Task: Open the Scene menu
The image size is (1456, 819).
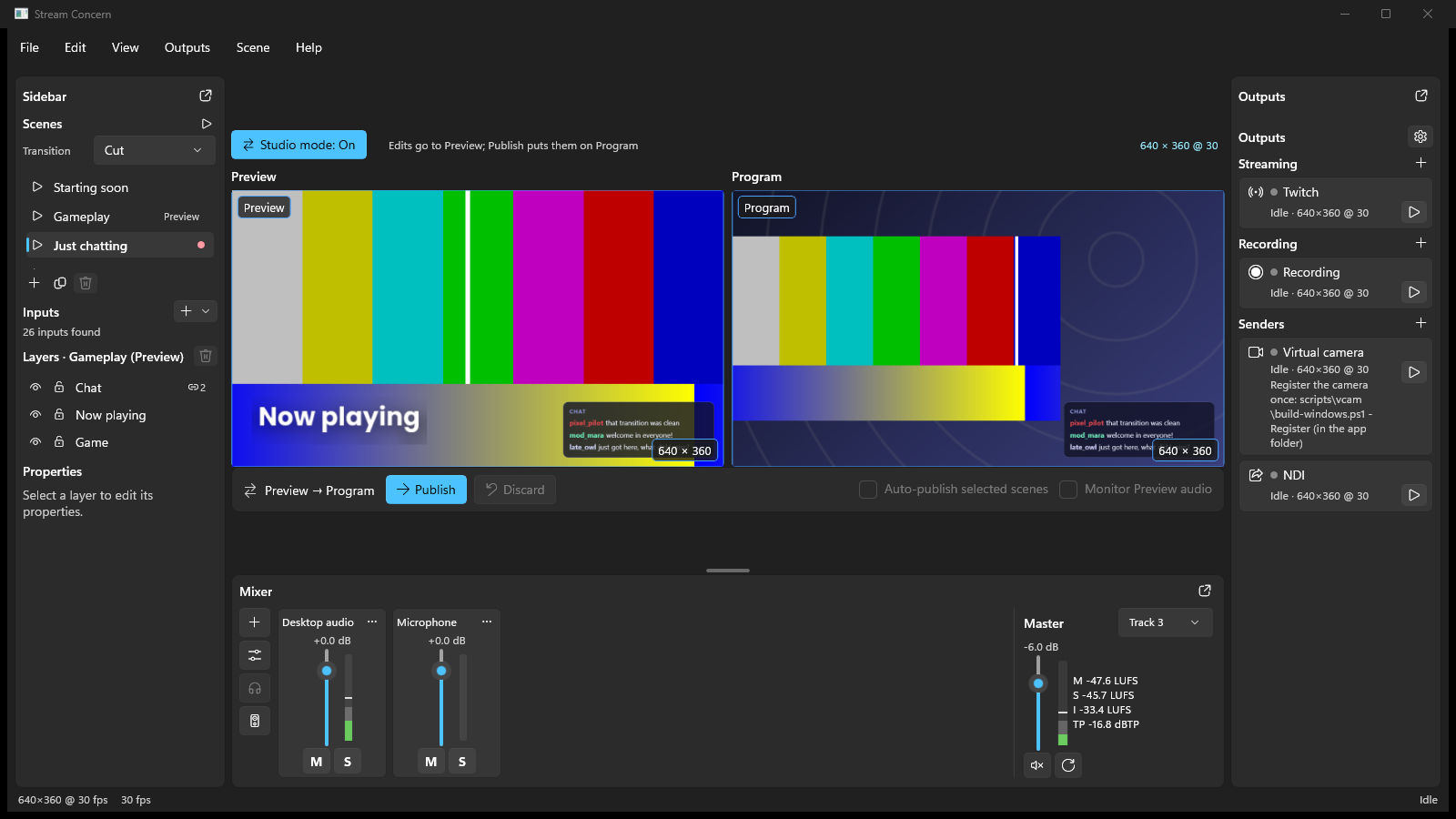Action: click(x=253, y=47)
